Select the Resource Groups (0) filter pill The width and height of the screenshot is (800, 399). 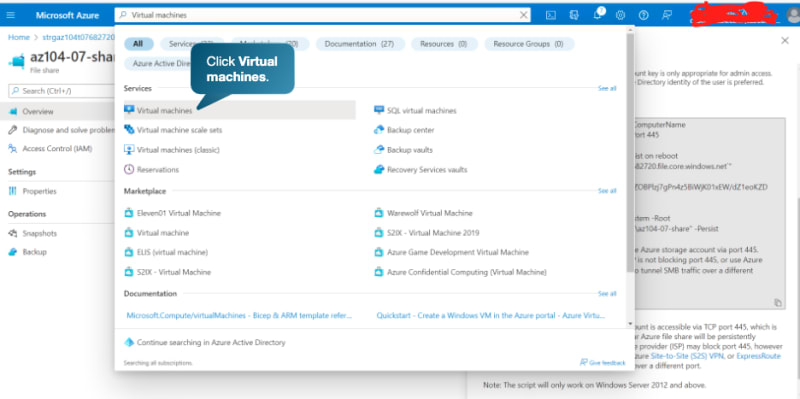click(529, 44)
